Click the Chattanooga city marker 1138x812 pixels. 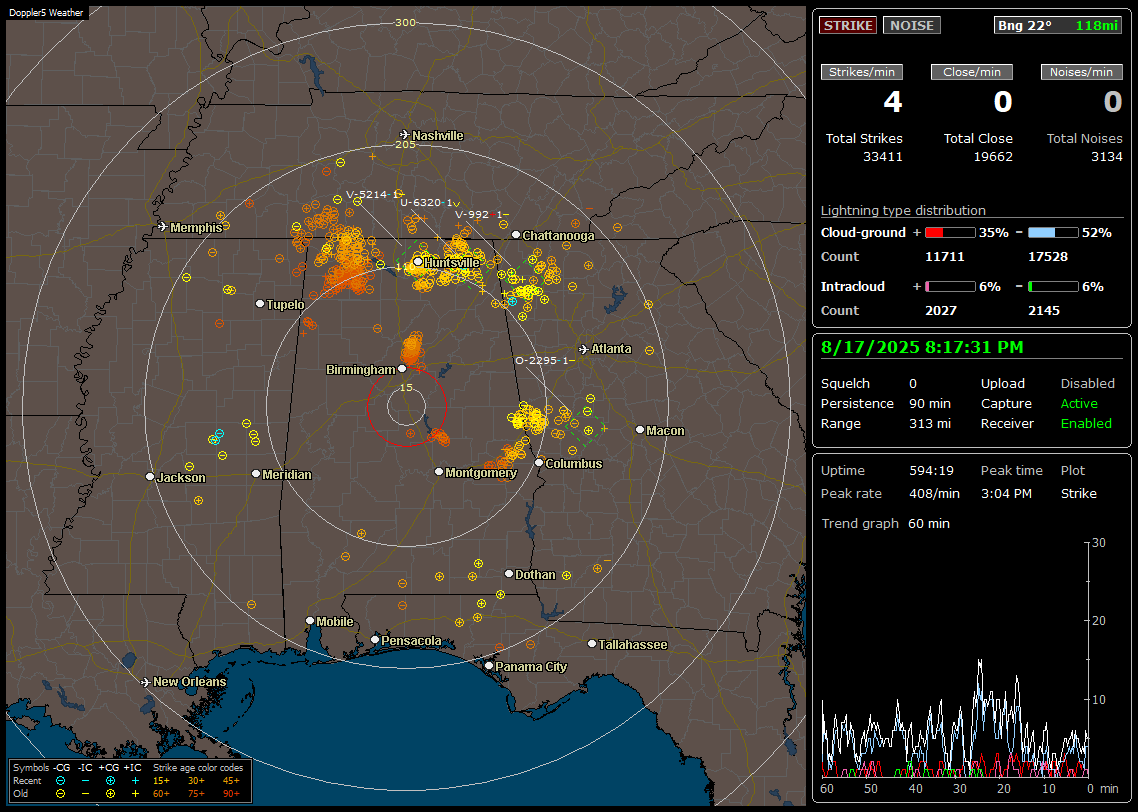pyautogui.click(x=516, y=235)
